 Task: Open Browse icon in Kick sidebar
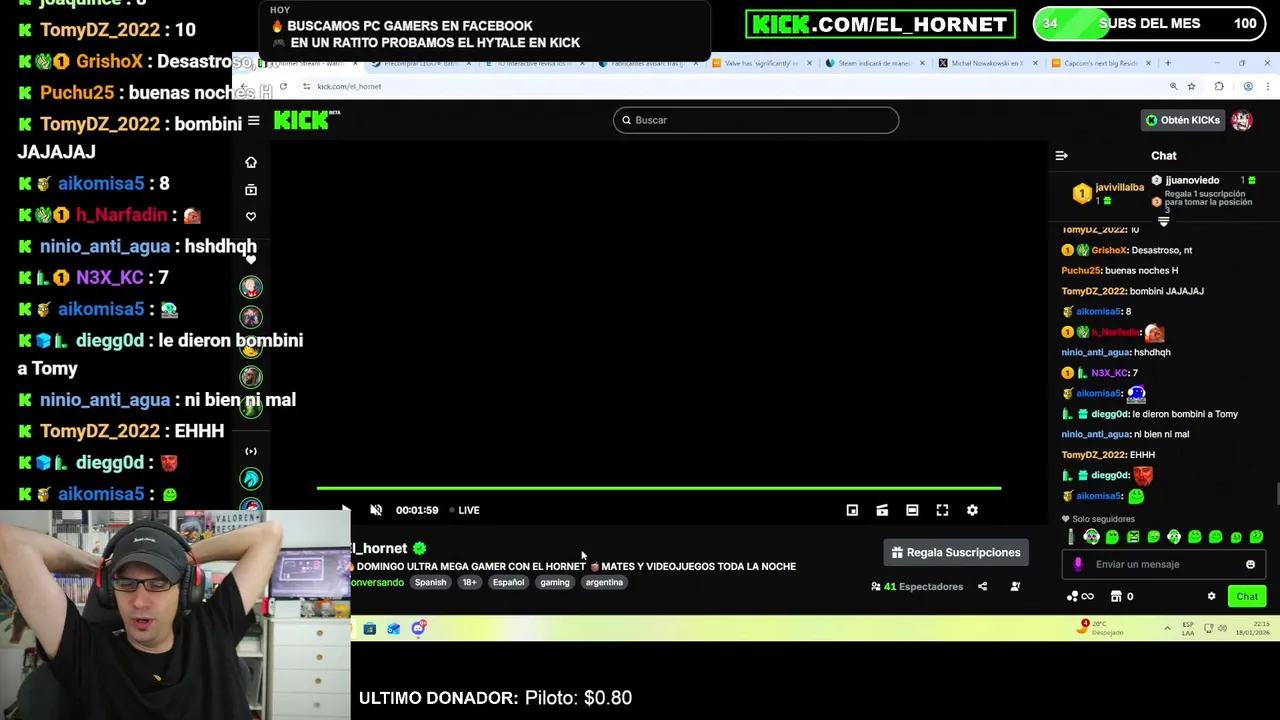pyautogui.click(x=251, y=189)
